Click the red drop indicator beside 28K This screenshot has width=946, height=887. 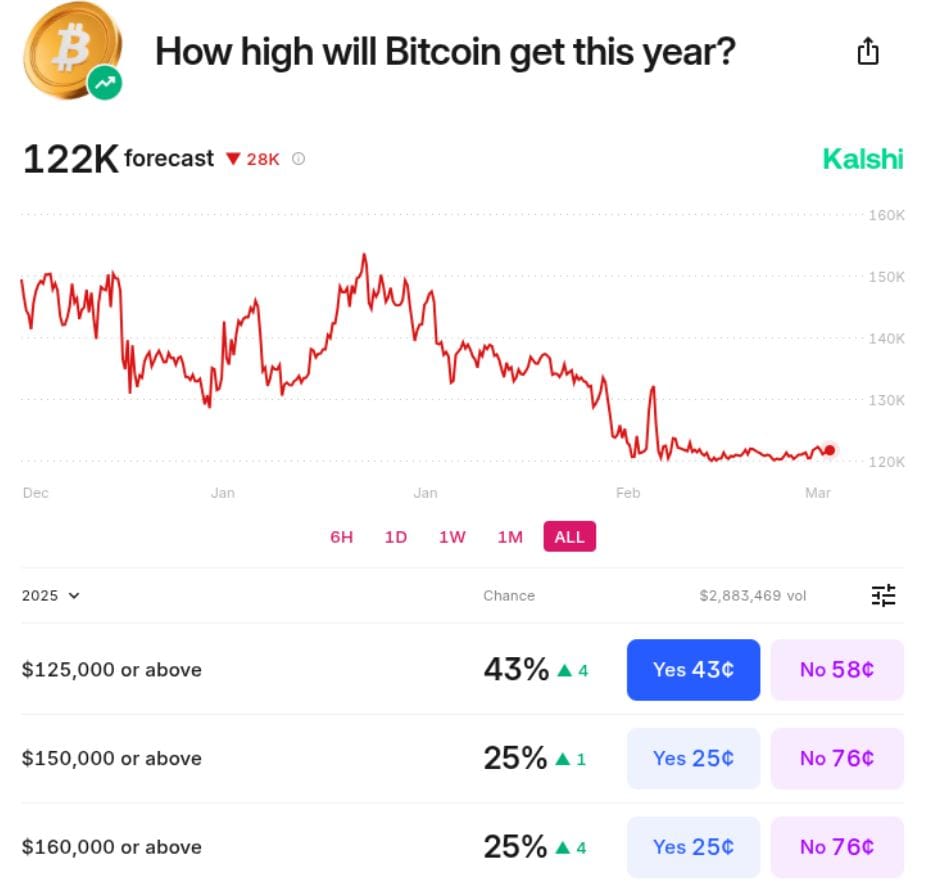pos(233,158)
